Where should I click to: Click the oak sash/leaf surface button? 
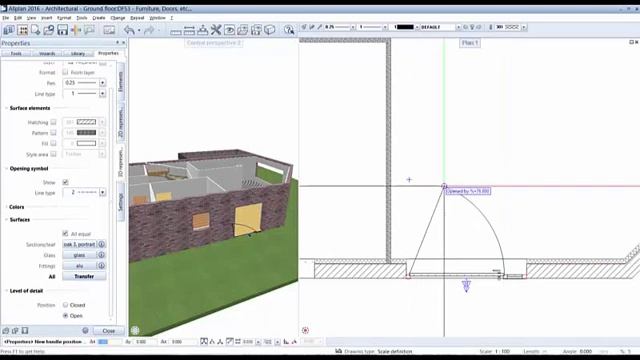click(x=80, y=244)
